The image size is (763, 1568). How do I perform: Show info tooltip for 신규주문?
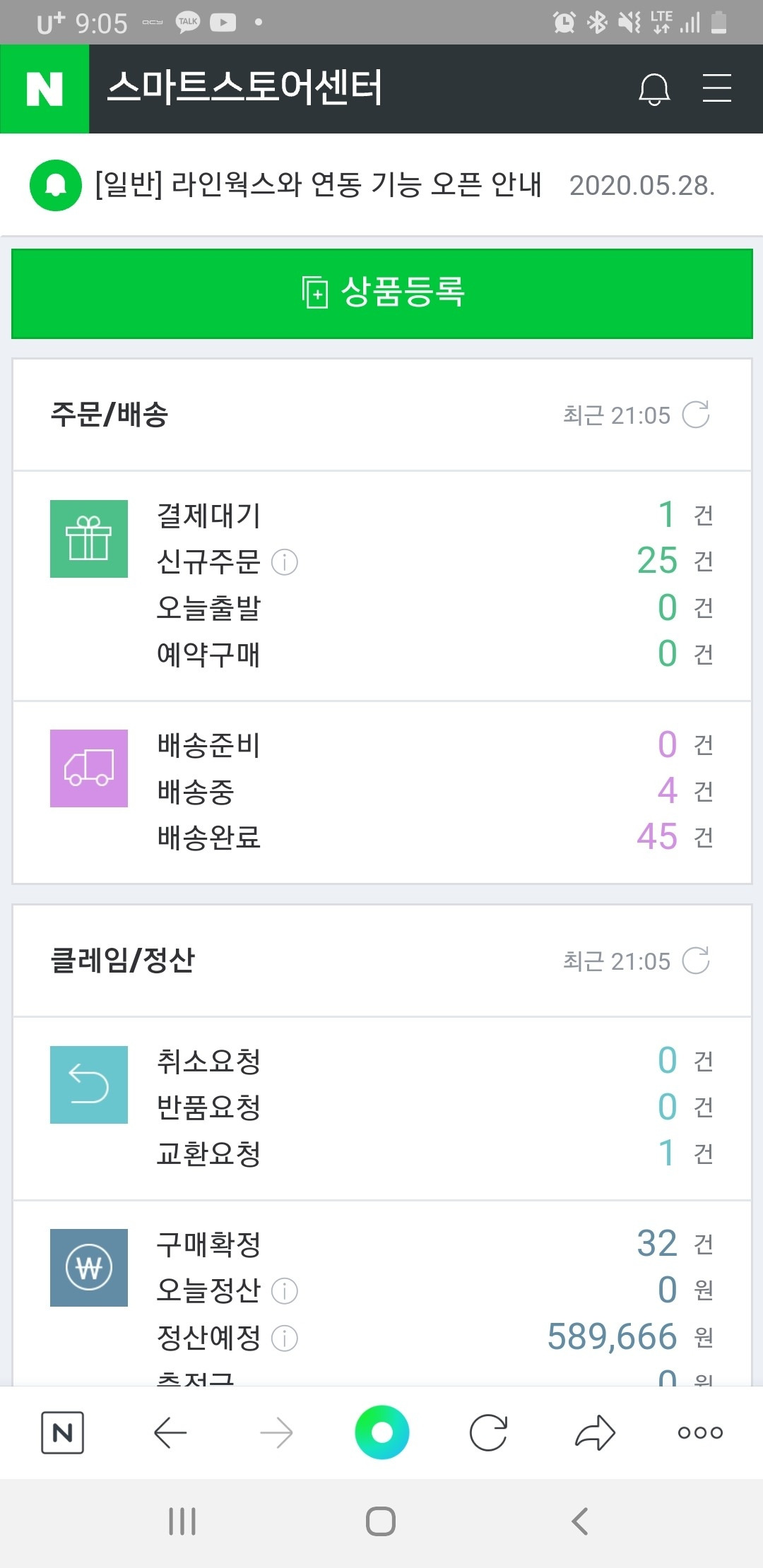point(285,562)
